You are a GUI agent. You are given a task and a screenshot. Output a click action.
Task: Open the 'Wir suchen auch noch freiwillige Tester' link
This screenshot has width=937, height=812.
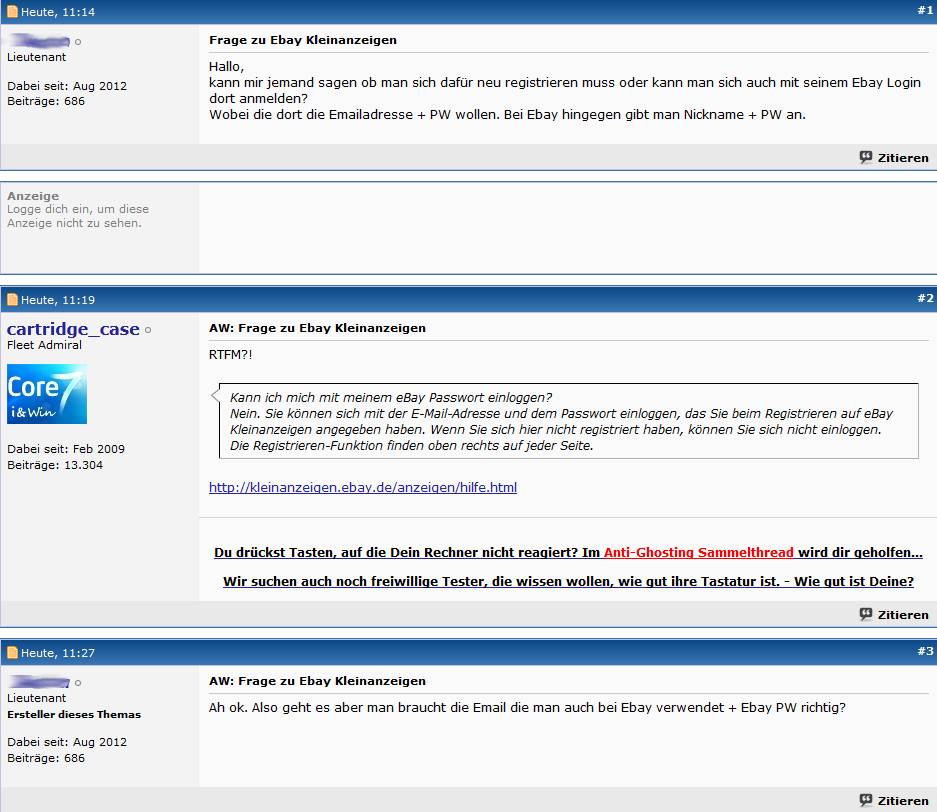pos(568,581)
